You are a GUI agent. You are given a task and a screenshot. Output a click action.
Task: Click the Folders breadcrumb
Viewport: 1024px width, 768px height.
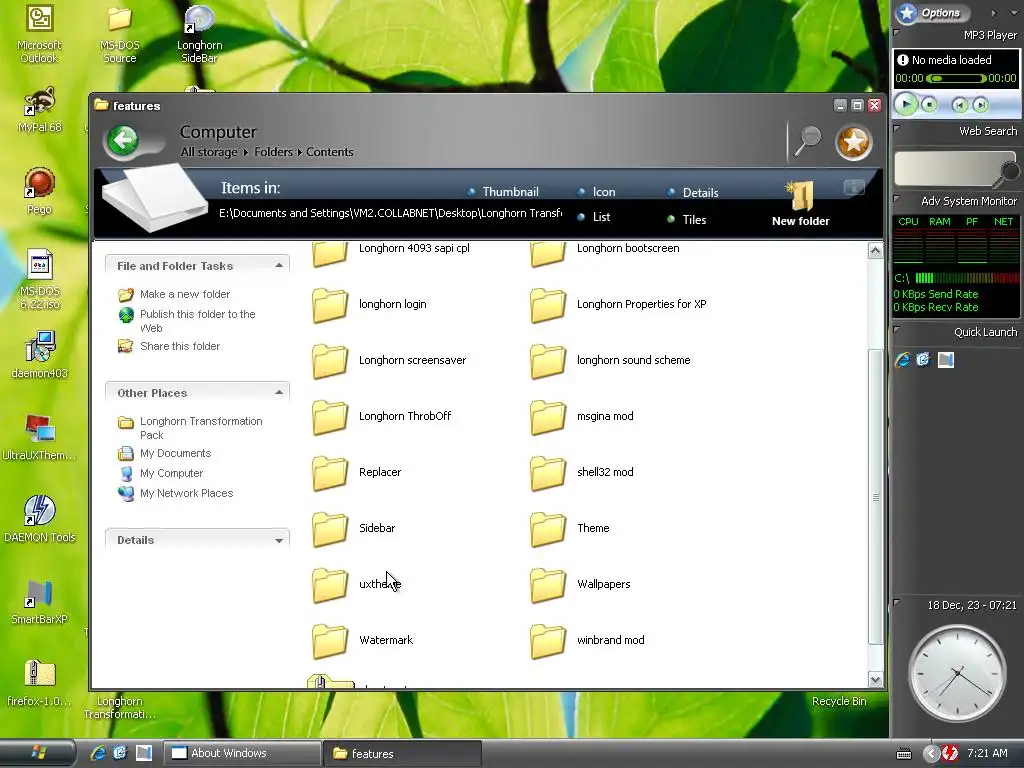click(273, 152)
